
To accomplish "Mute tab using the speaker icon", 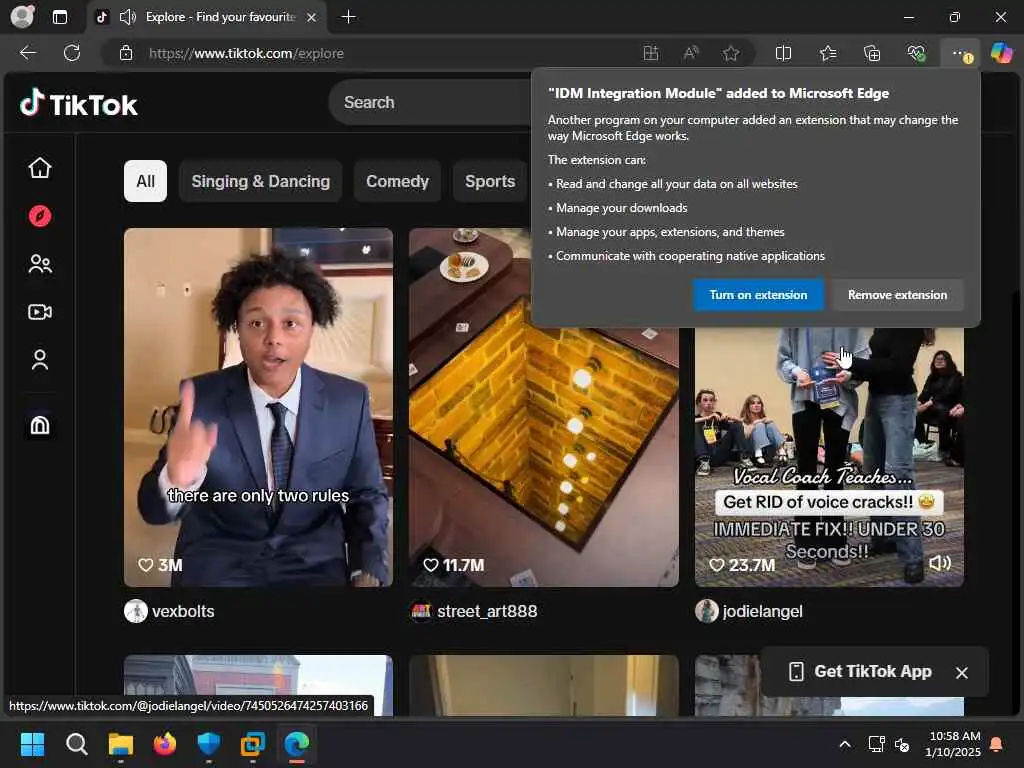I will point(127,17).
